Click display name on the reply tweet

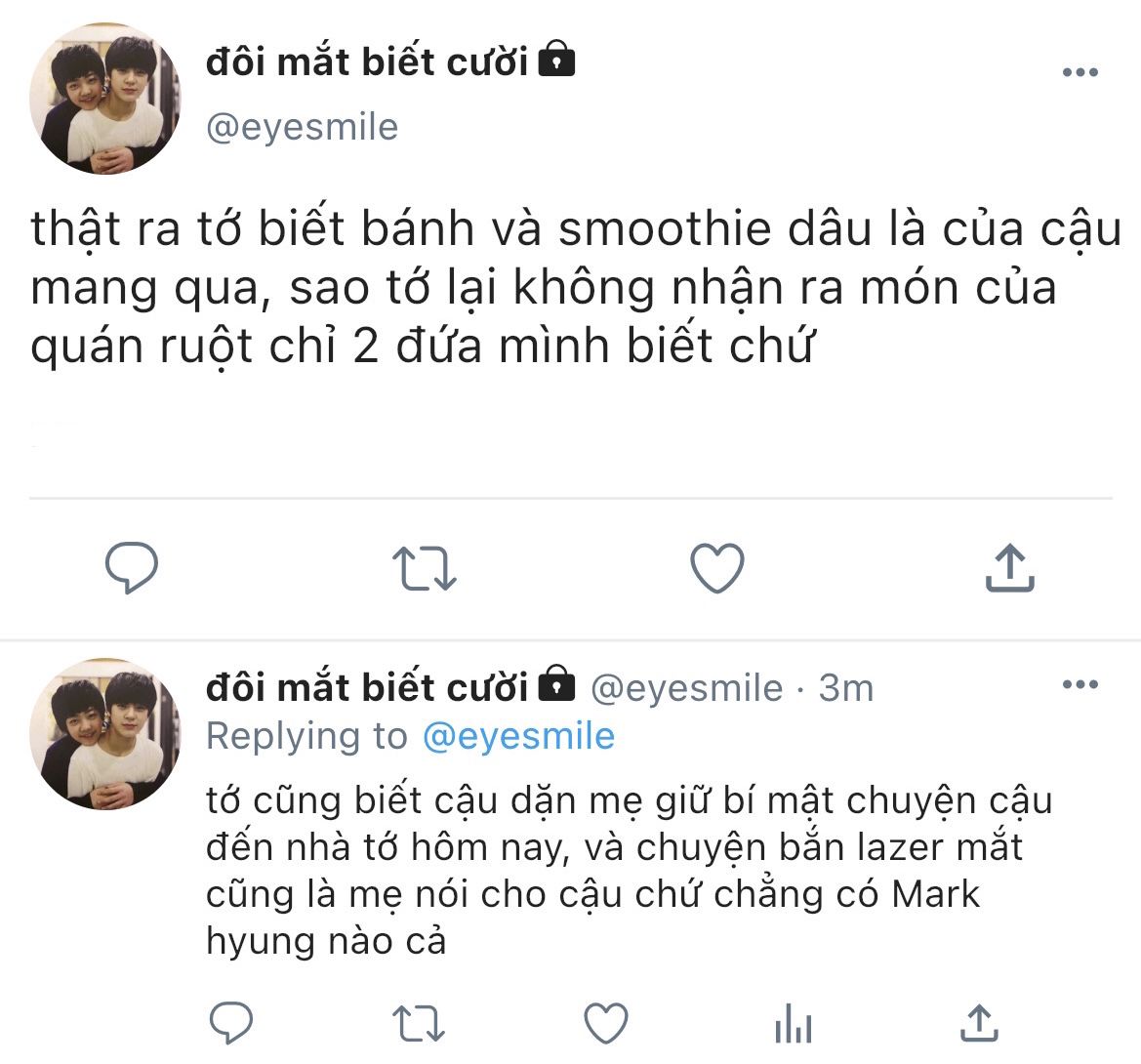coord(367,688)
